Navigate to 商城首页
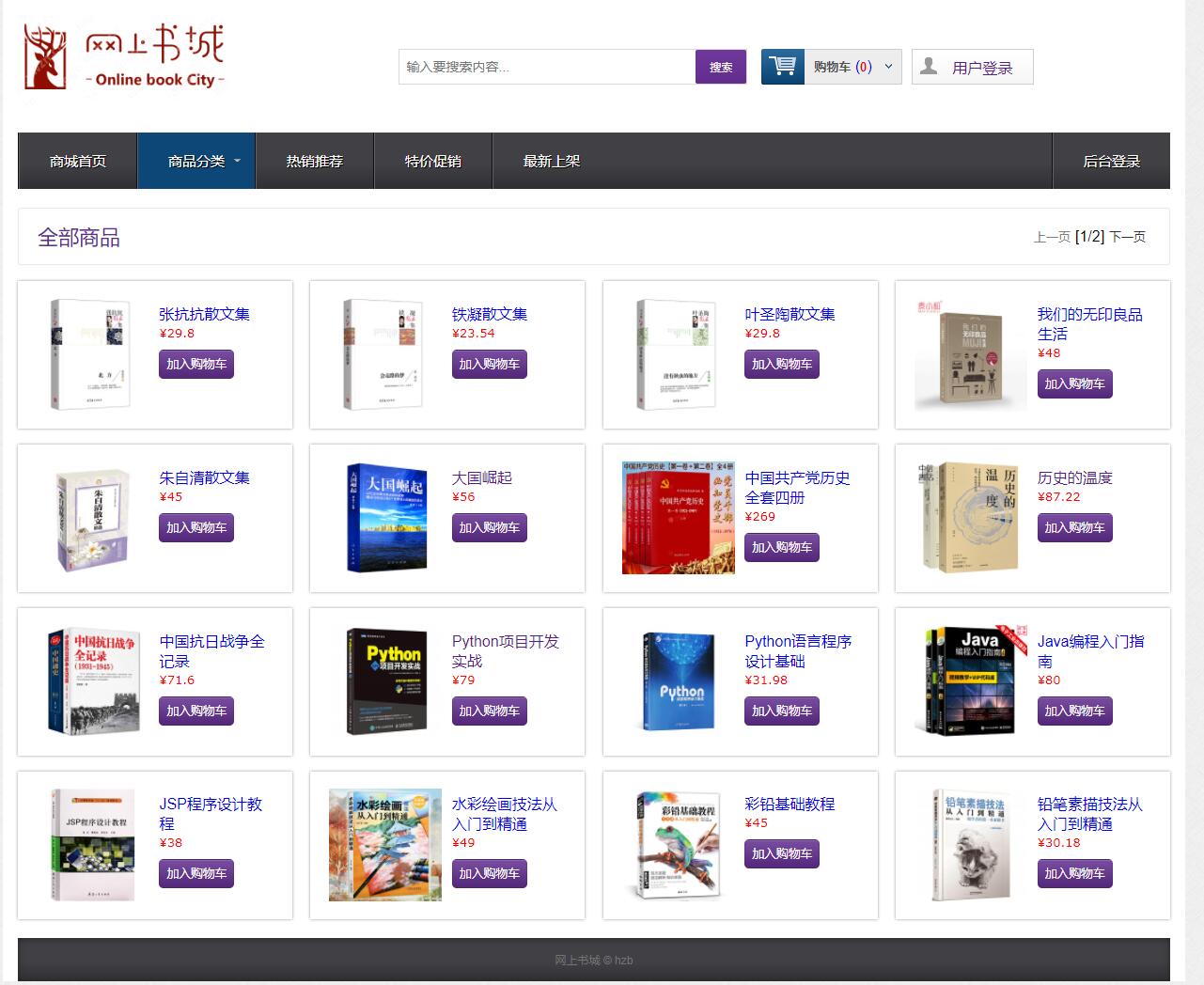 [76, 161]
